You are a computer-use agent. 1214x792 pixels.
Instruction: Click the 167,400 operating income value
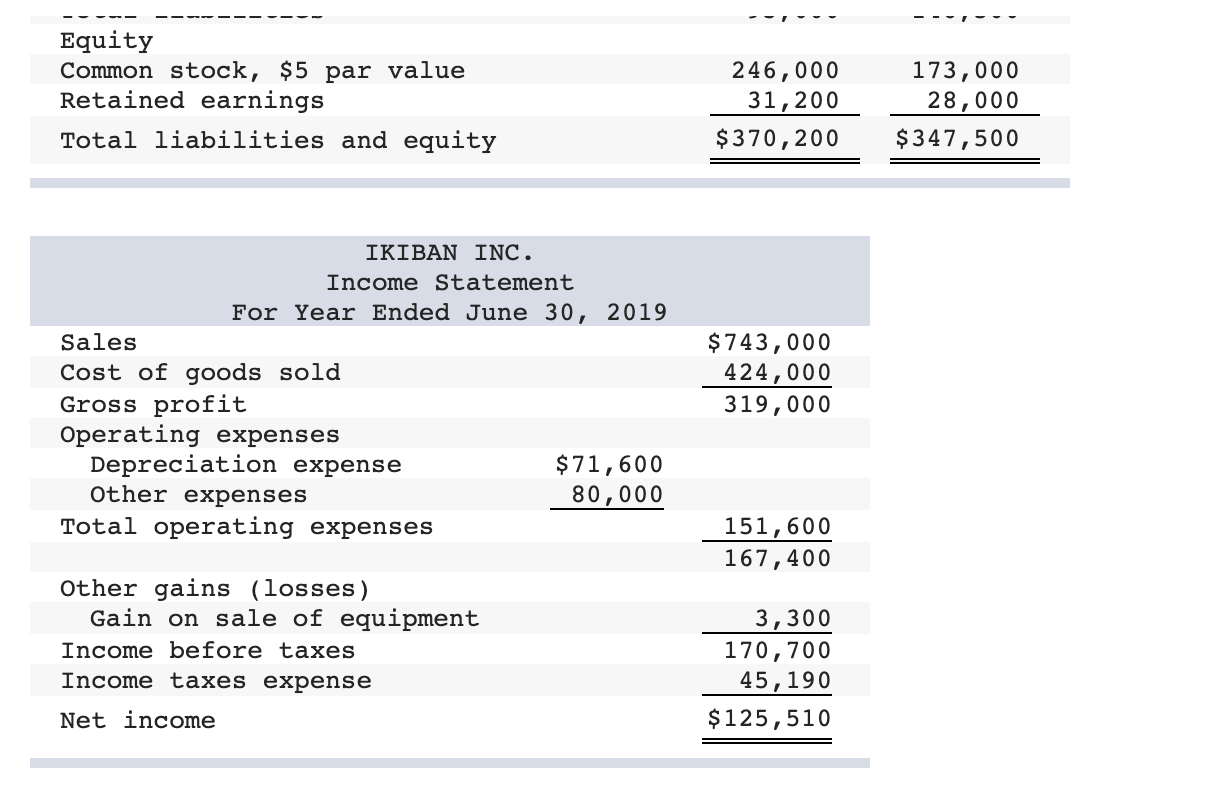[778, 559]
